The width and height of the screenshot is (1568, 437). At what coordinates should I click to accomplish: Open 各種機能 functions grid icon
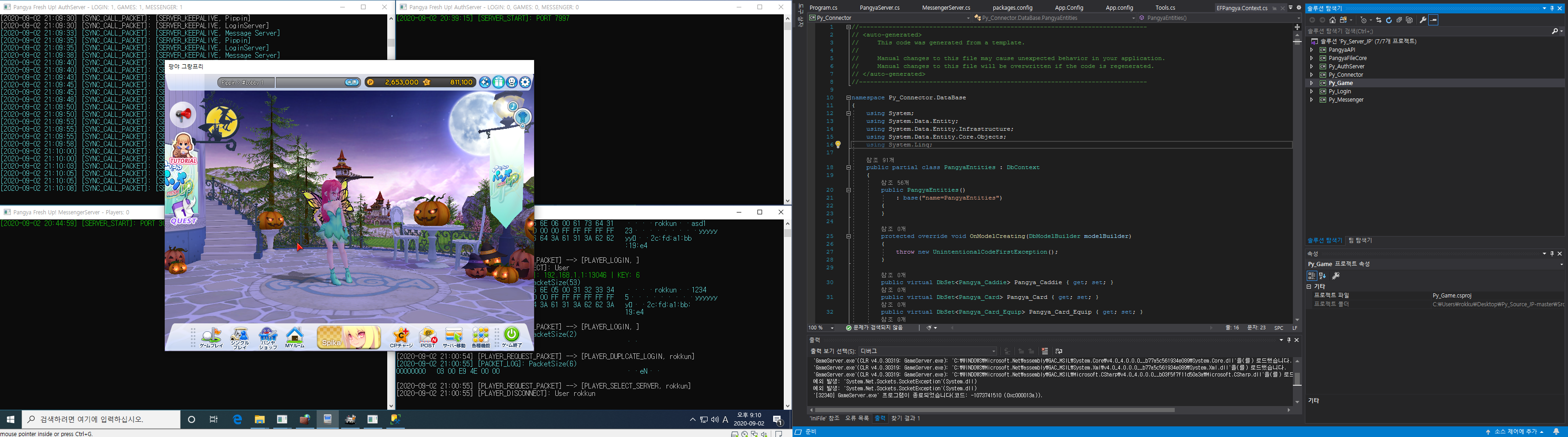point(481,337)
